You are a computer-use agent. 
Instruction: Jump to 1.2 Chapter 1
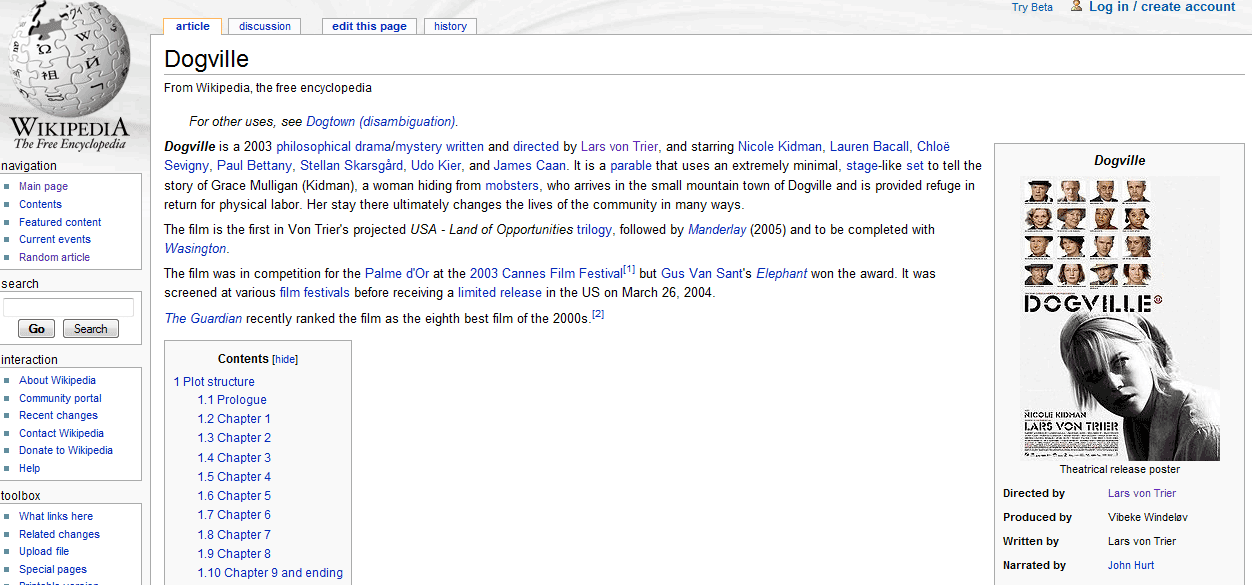234,419
